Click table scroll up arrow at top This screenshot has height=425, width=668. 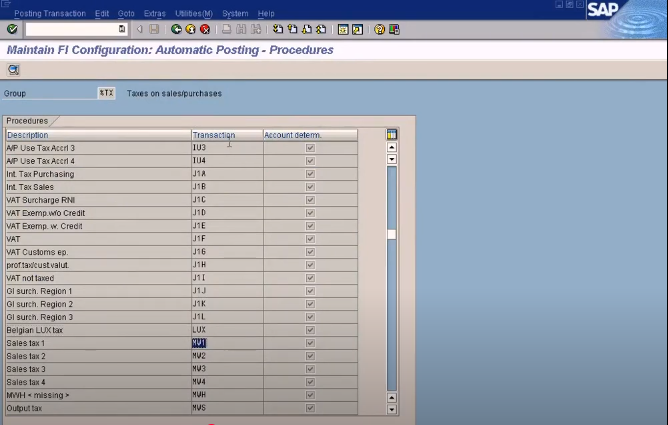392,147
